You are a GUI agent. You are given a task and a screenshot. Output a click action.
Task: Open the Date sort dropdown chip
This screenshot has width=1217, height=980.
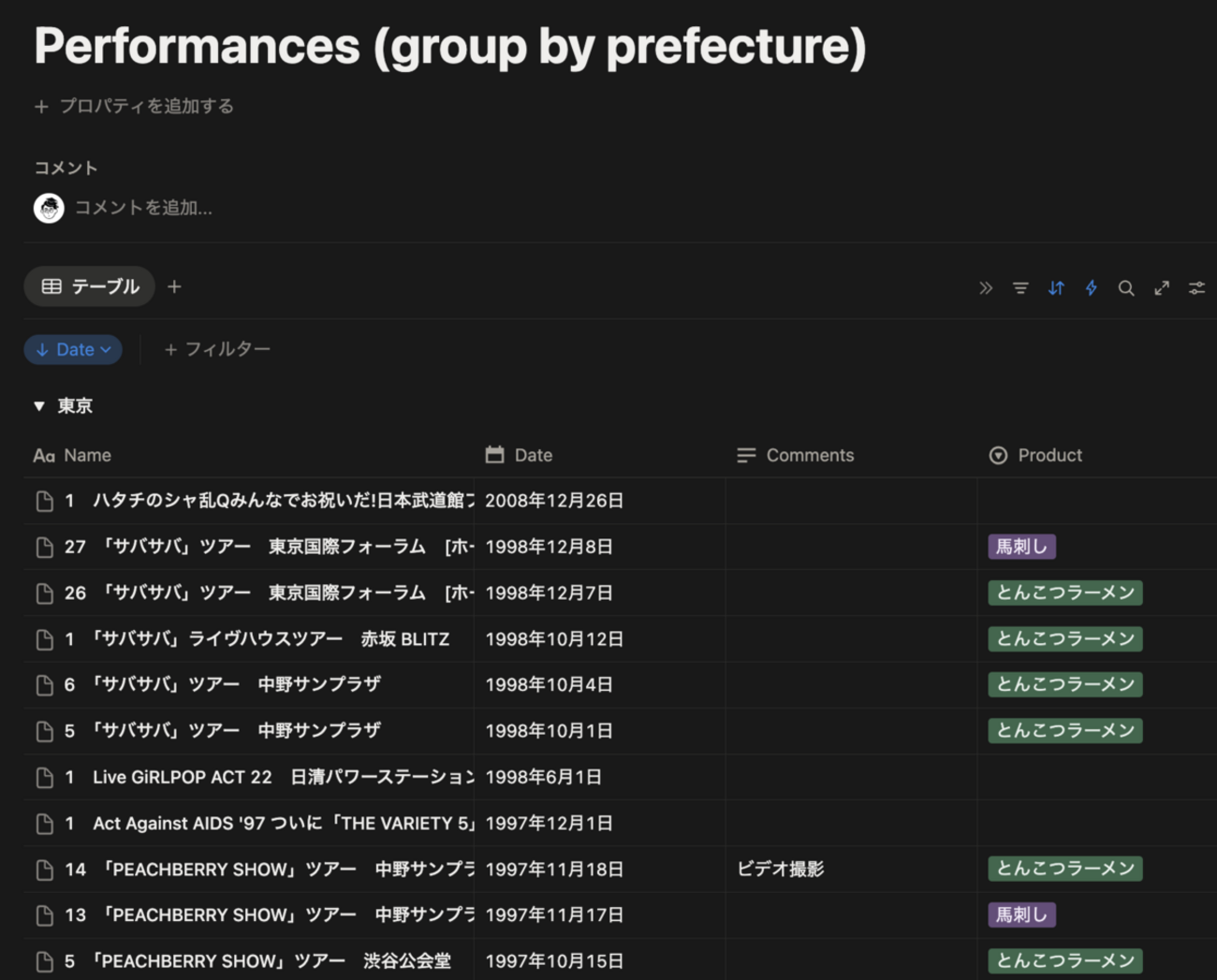[73, 349]
